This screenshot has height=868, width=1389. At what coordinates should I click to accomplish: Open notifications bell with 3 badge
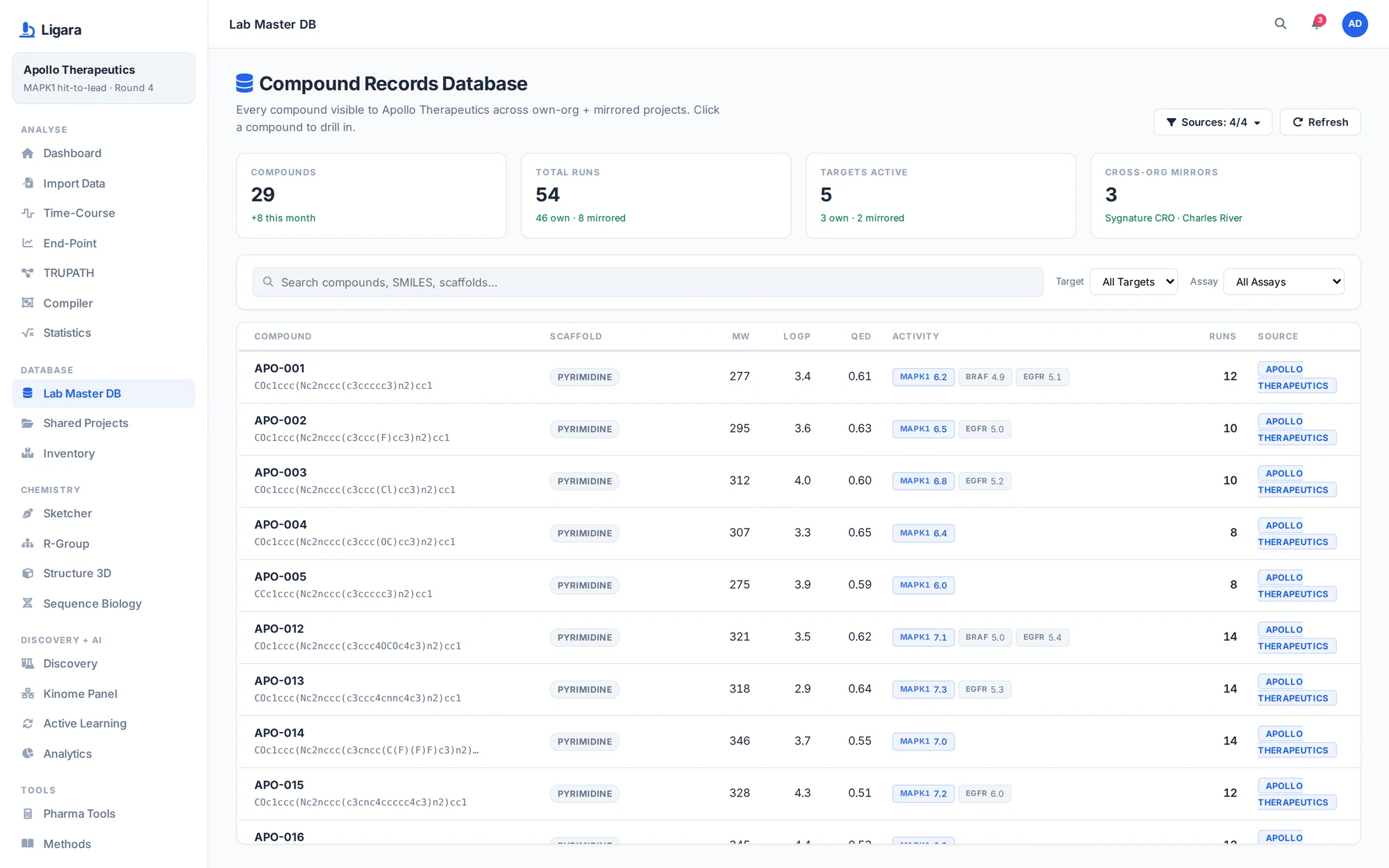pyautogui.click(x=1317, y=24)
